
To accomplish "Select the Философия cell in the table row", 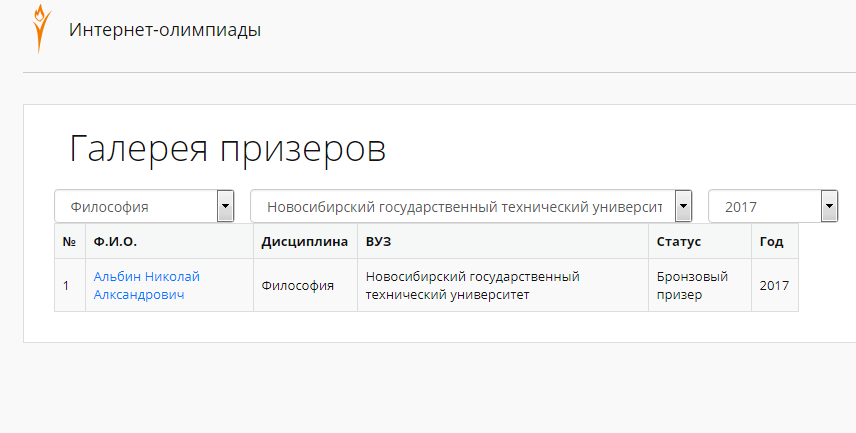I will (305, 286).
